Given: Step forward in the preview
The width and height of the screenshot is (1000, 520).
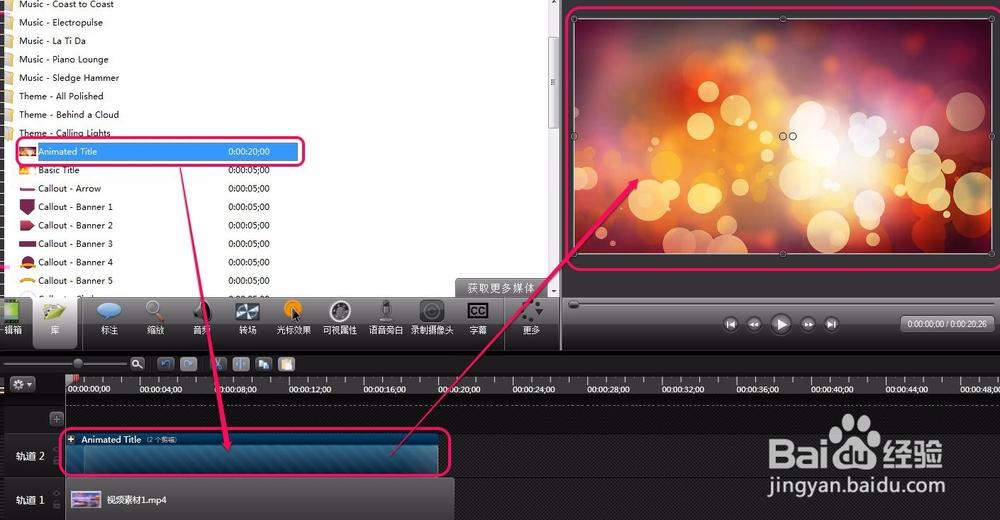Looking at the screenshot, I should pos(808,324).
